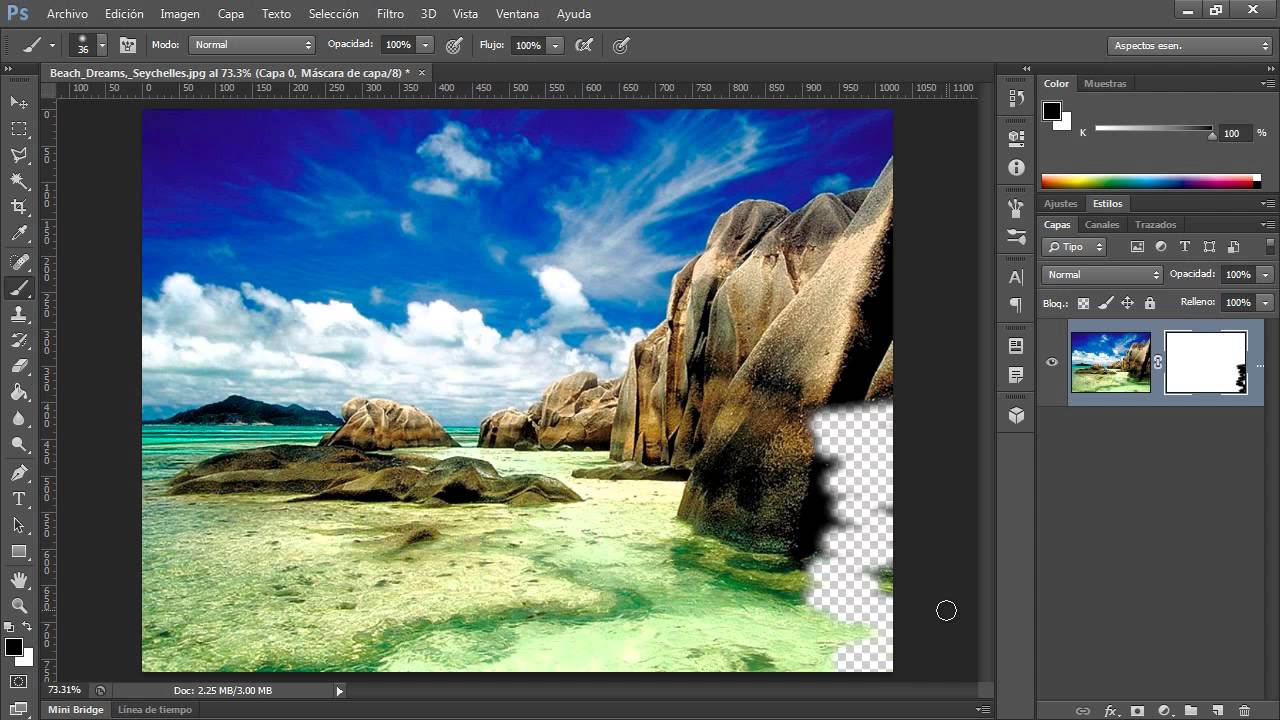Image resolution: width=1280 pixels, height=720 pixels.
Task: Select the Blur tool
Action: [x=19, y=418]
